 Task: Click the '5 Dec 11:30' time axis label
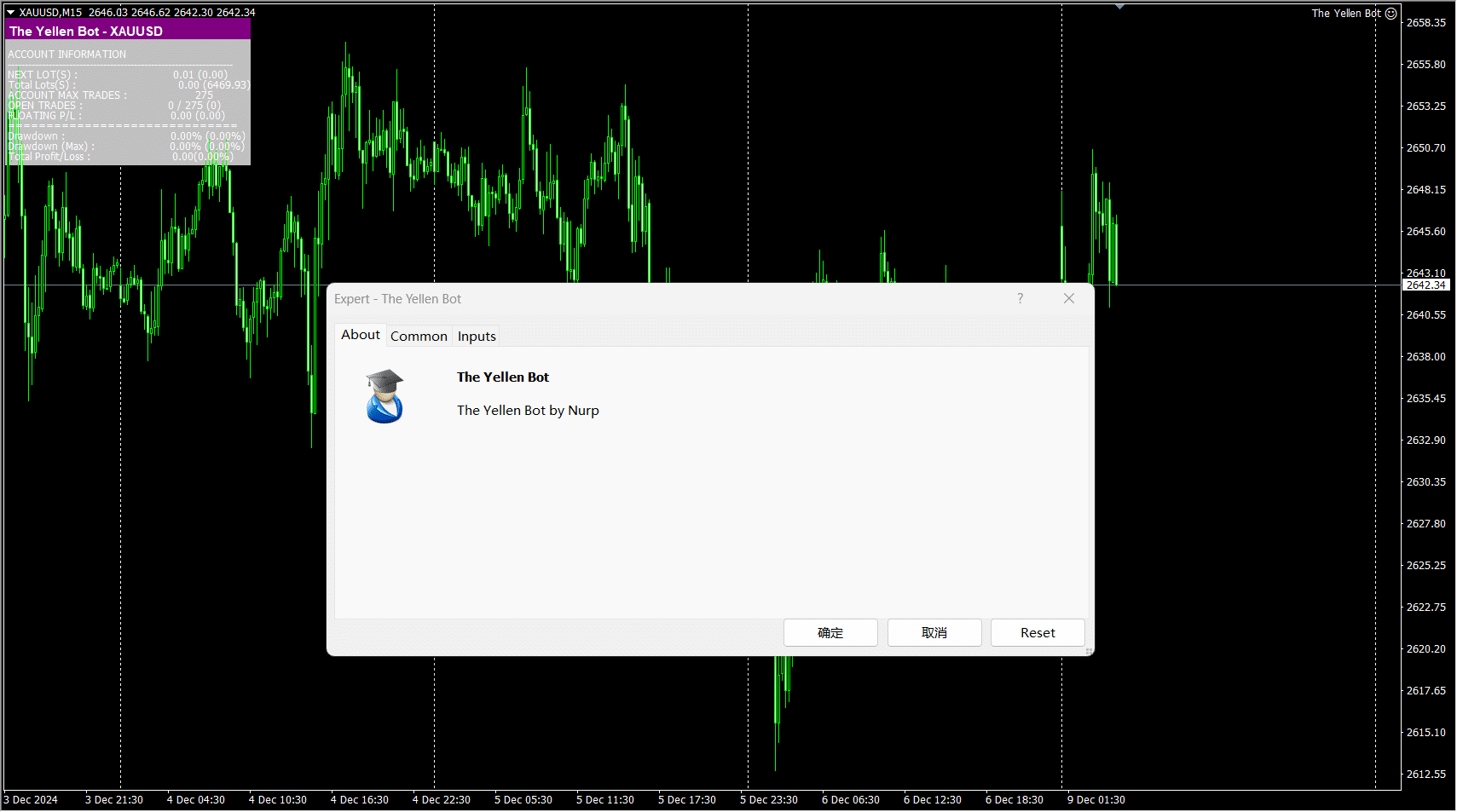[604, 800]
